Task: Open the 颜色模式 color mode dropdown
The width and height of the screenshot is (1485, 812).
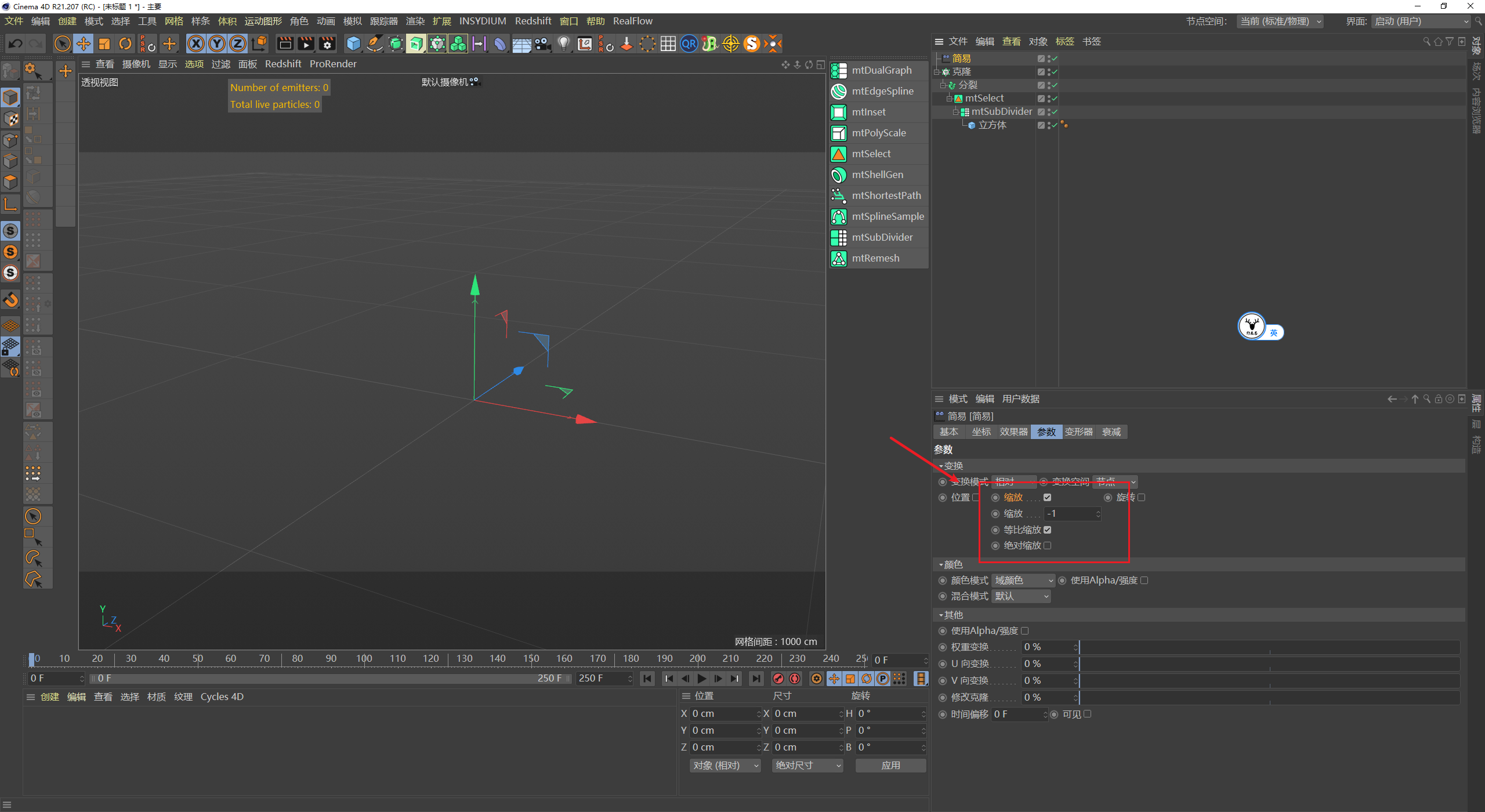Action: click(x=1024, y=581)
